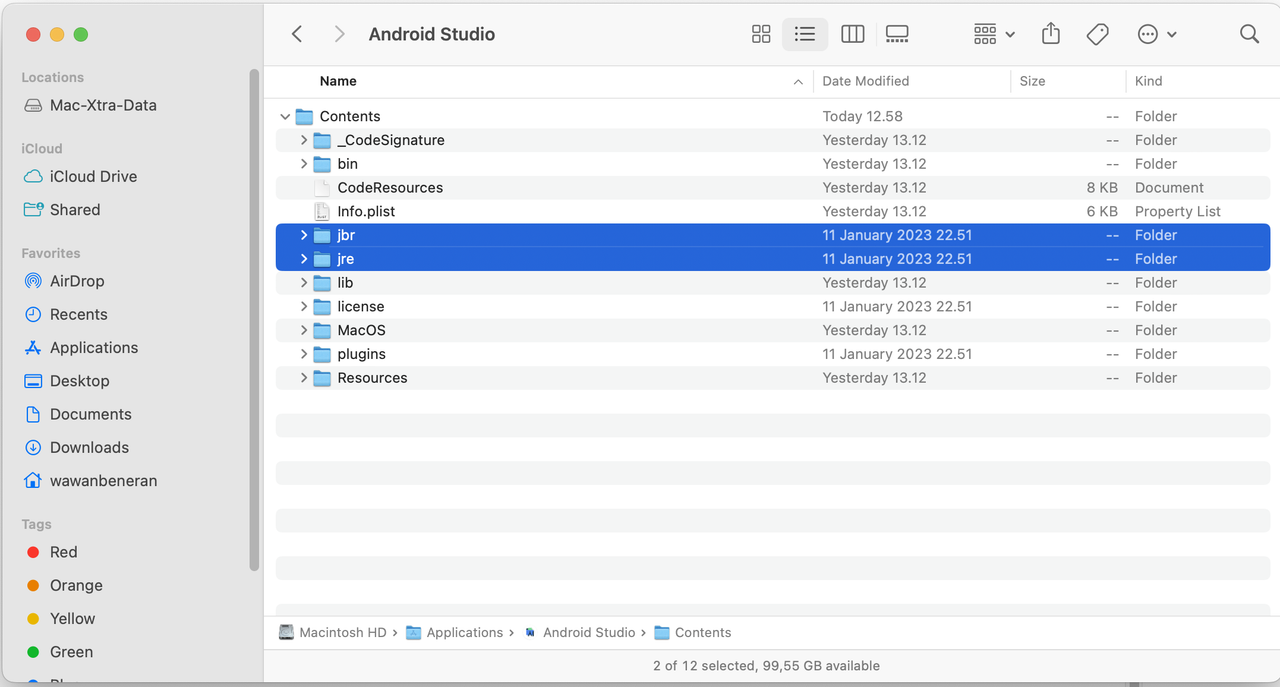
Task: Click the Contents folder icon in list
Action: tap(304, 117)
